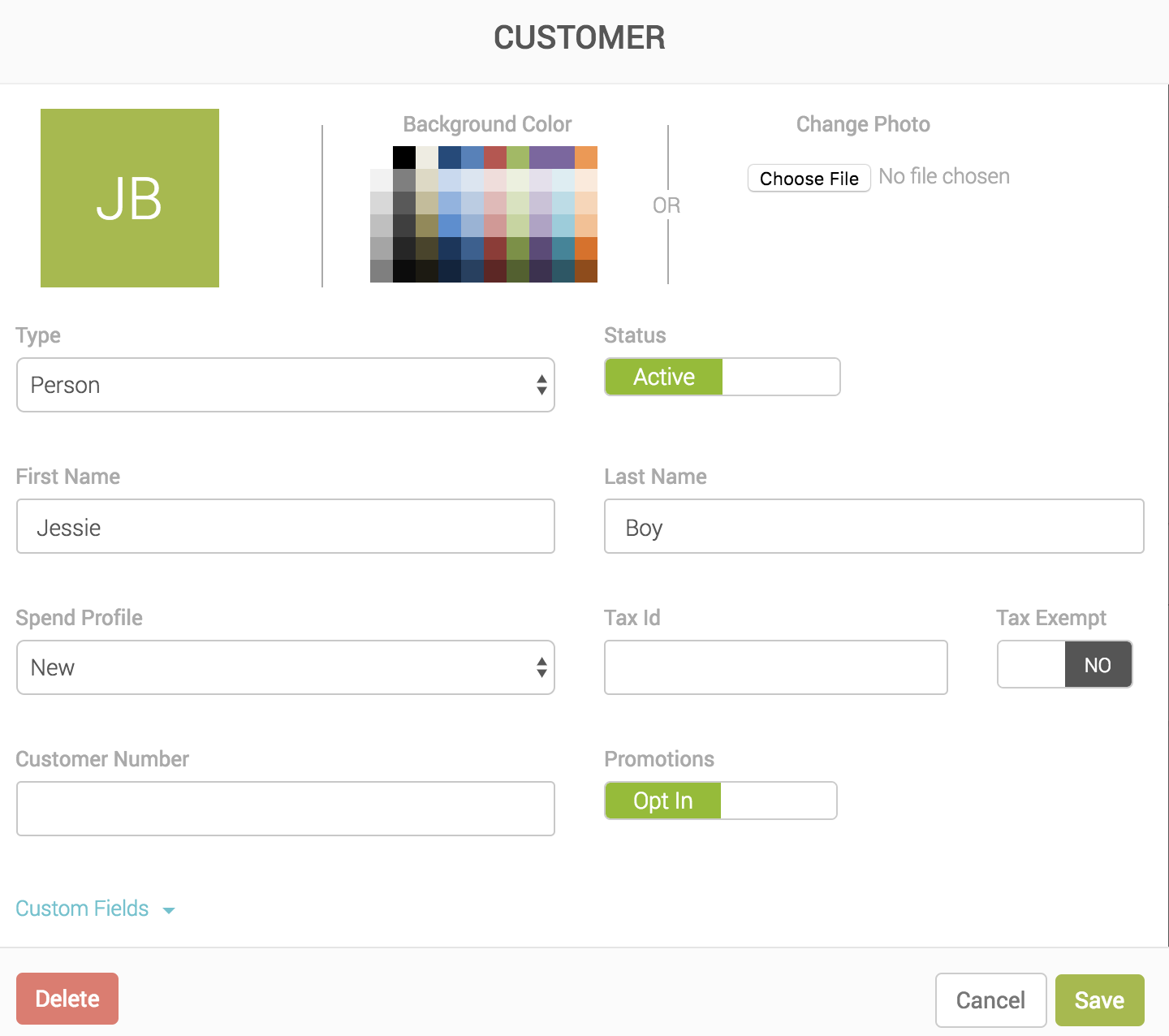Choose the green swatch in the top palette row
This screenshot has height=1036, width=1169.
518,157
